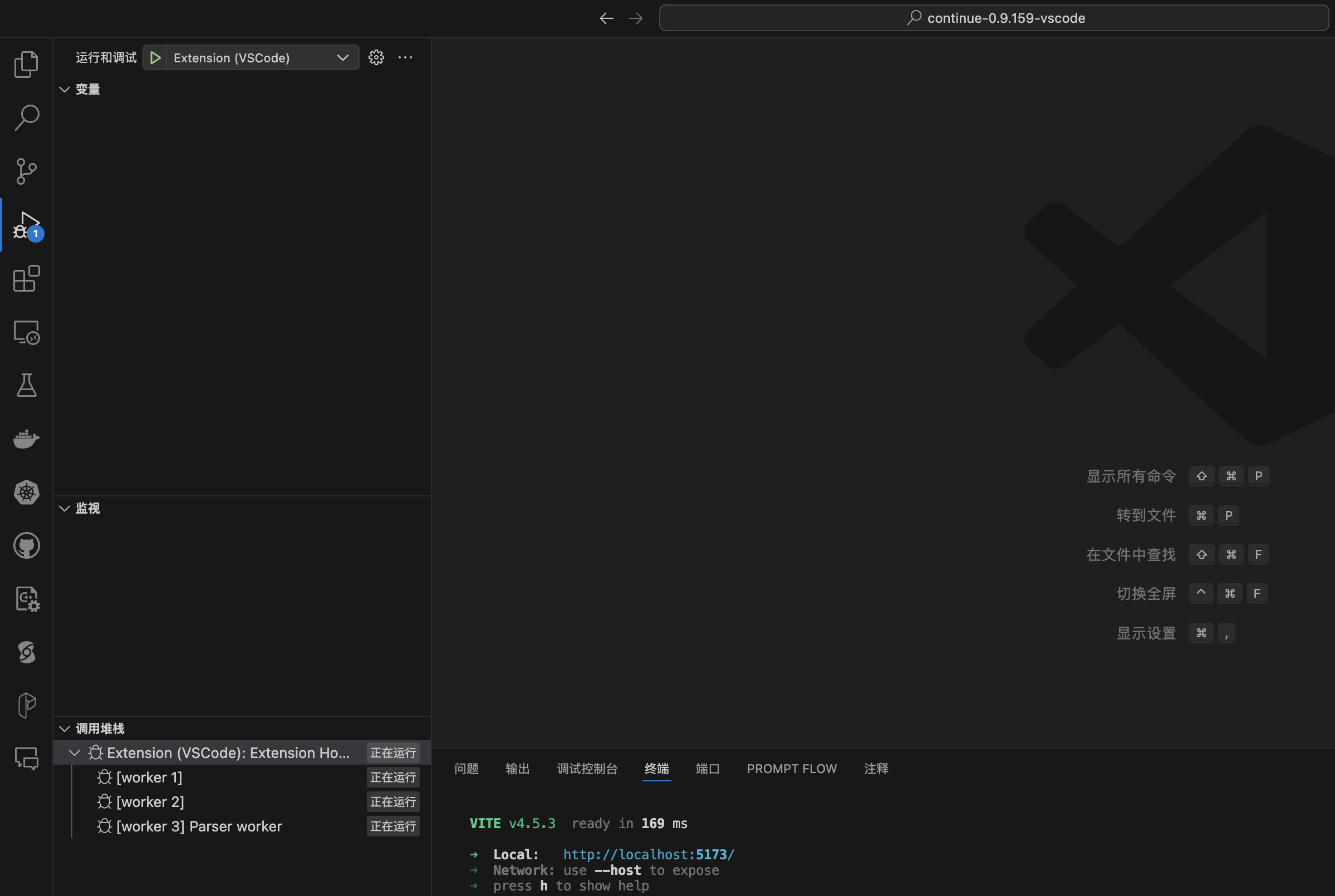Switch to the 调试控制台 panel tab
1335x896 pixels.
click(x=587, y=769)
